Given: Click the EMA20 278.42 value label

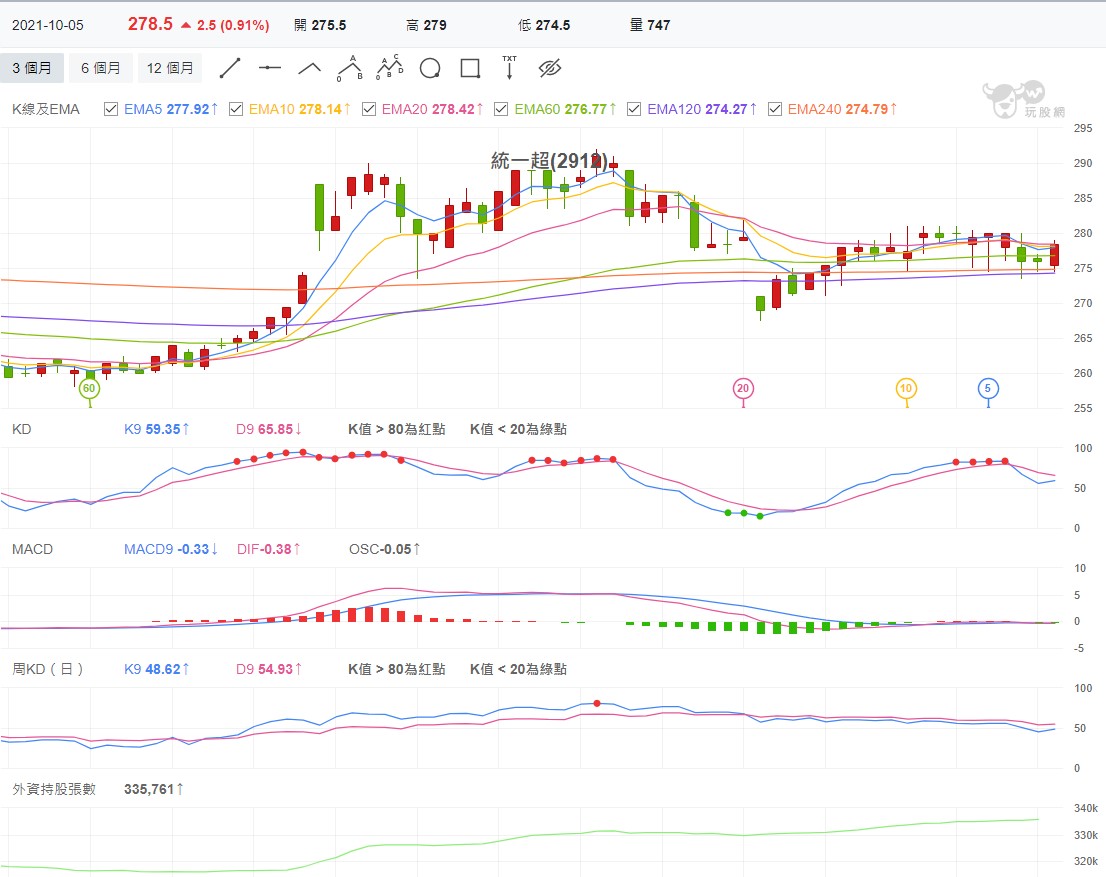Looking at the screenshot, I should (x=432, y=109).
